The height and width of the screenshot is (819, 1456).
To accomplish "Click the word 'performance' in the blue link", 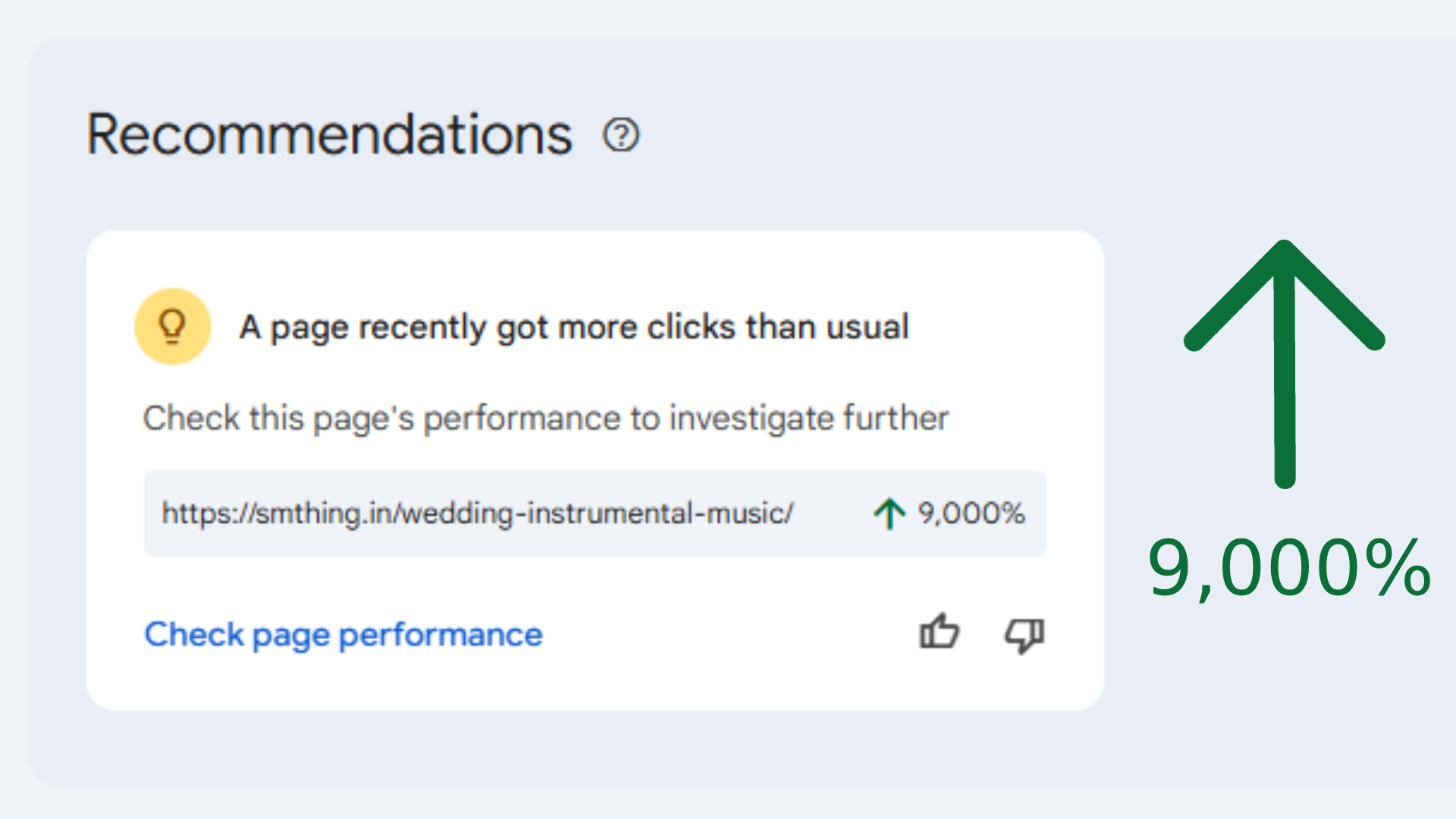I will (x=441, y=635).
